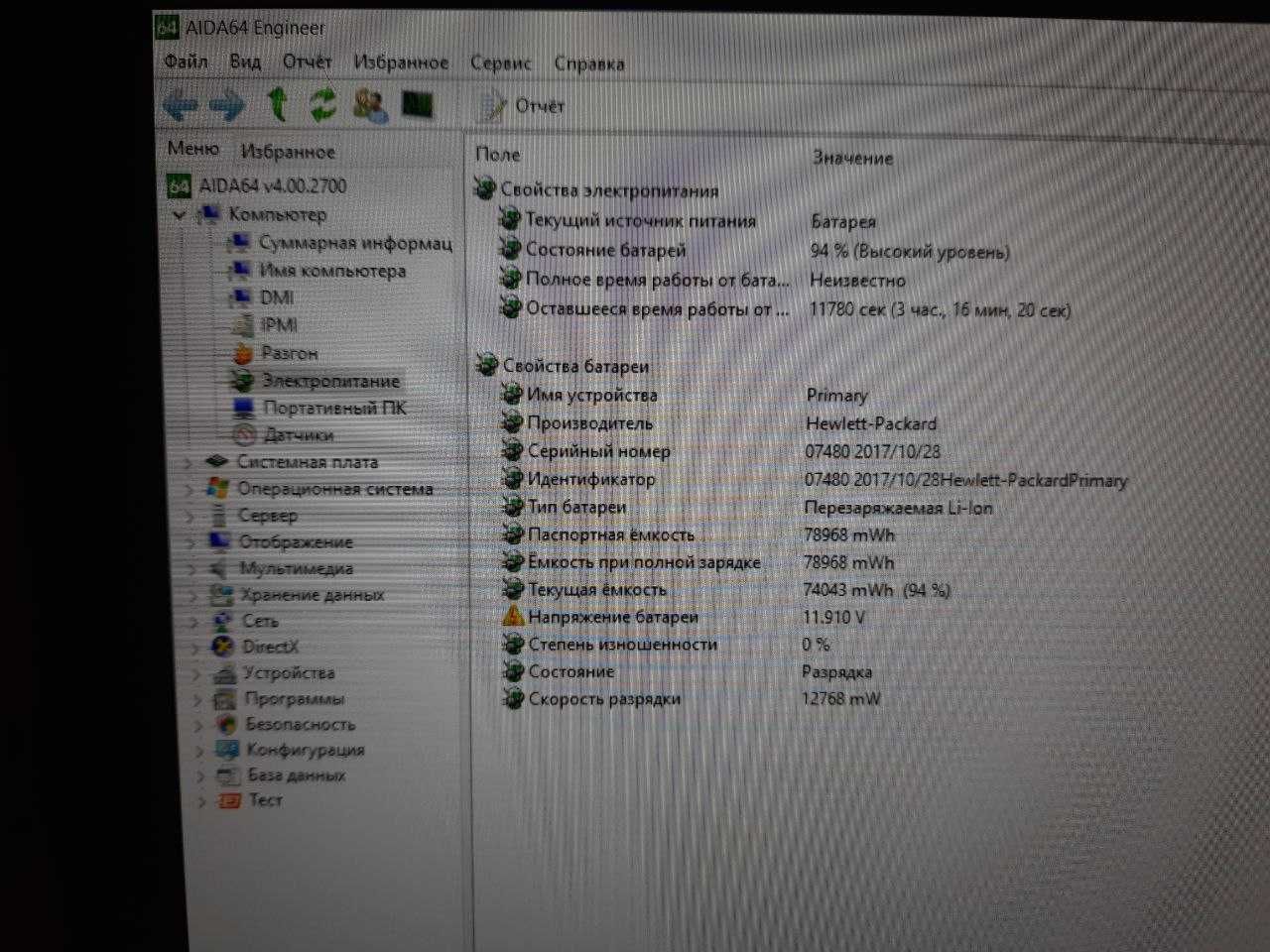Switch to the Меню tab
The height and width of the screenshot is (952, 1270).
192,149
